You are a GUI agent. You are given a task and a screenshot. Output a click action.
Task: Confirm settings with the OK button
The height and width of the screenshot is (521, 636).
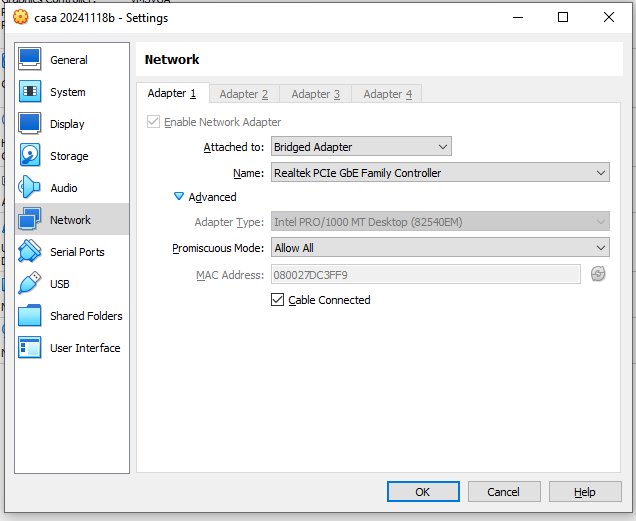423,492
